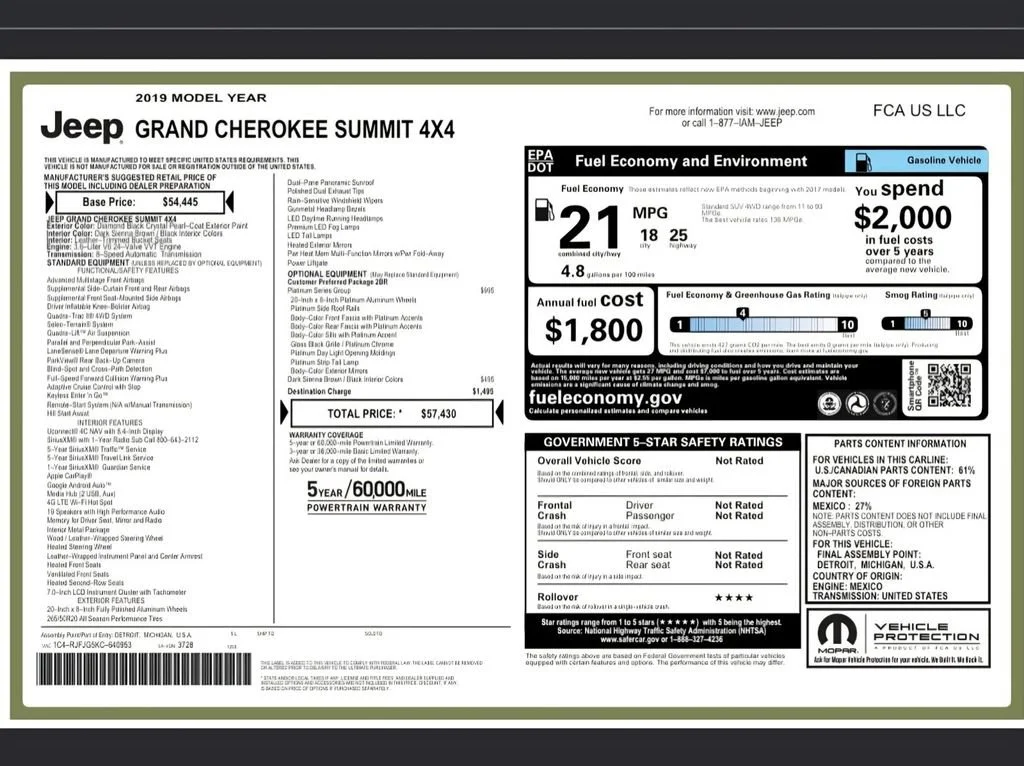Click the Gasoline Vehicle label
This screenshot has width=1024, height=766.
coord(944,160)
